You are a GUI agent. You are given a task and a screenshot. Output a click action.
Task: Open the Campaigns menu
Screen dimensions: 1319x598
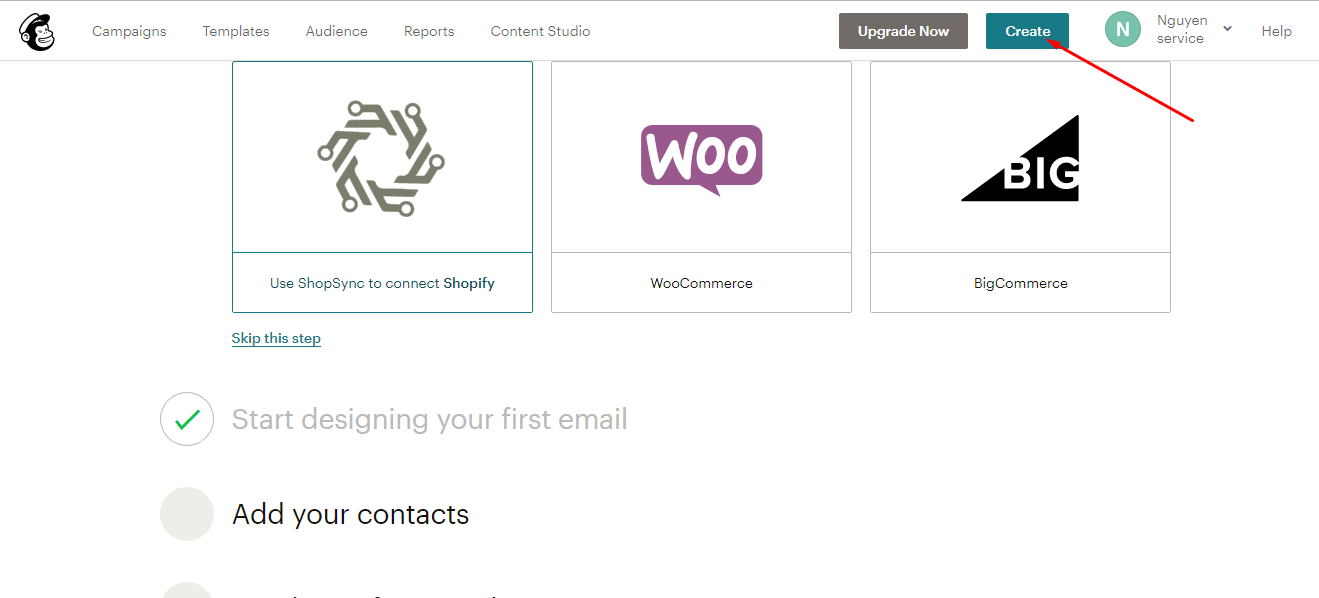click(129, 31)
